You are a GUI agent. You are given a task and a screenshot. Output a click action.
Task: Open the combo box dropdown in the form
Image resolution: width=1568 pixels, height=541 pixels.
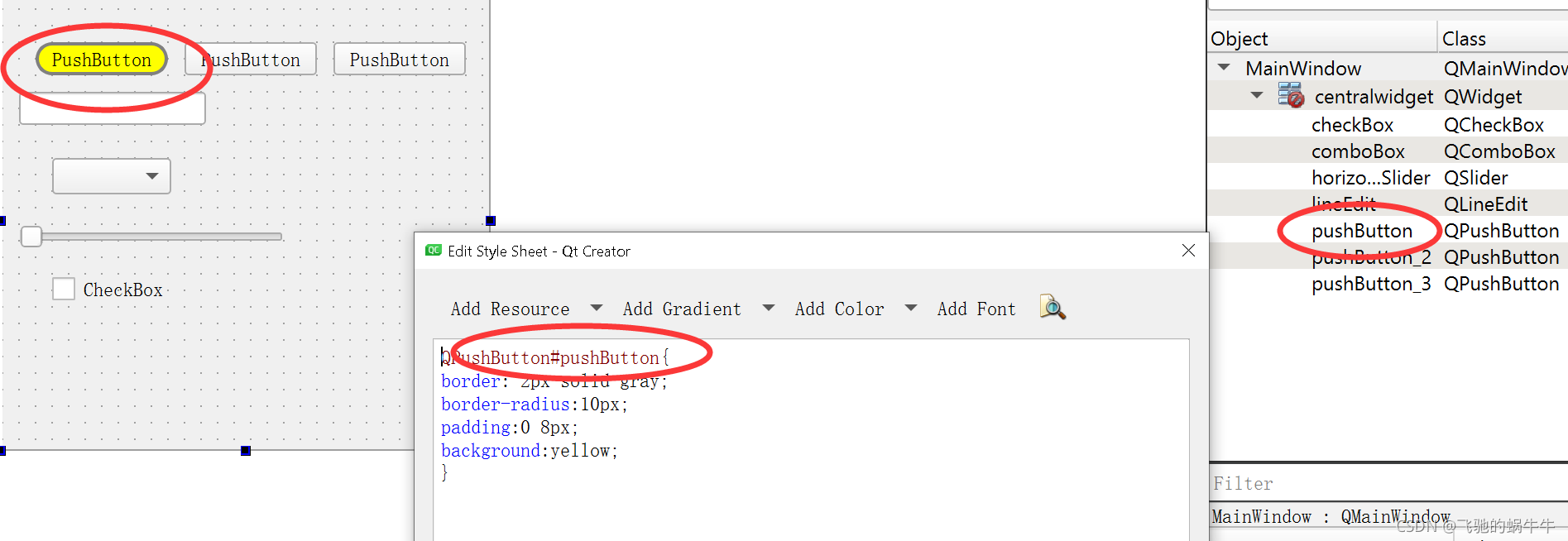coord(112,176)
